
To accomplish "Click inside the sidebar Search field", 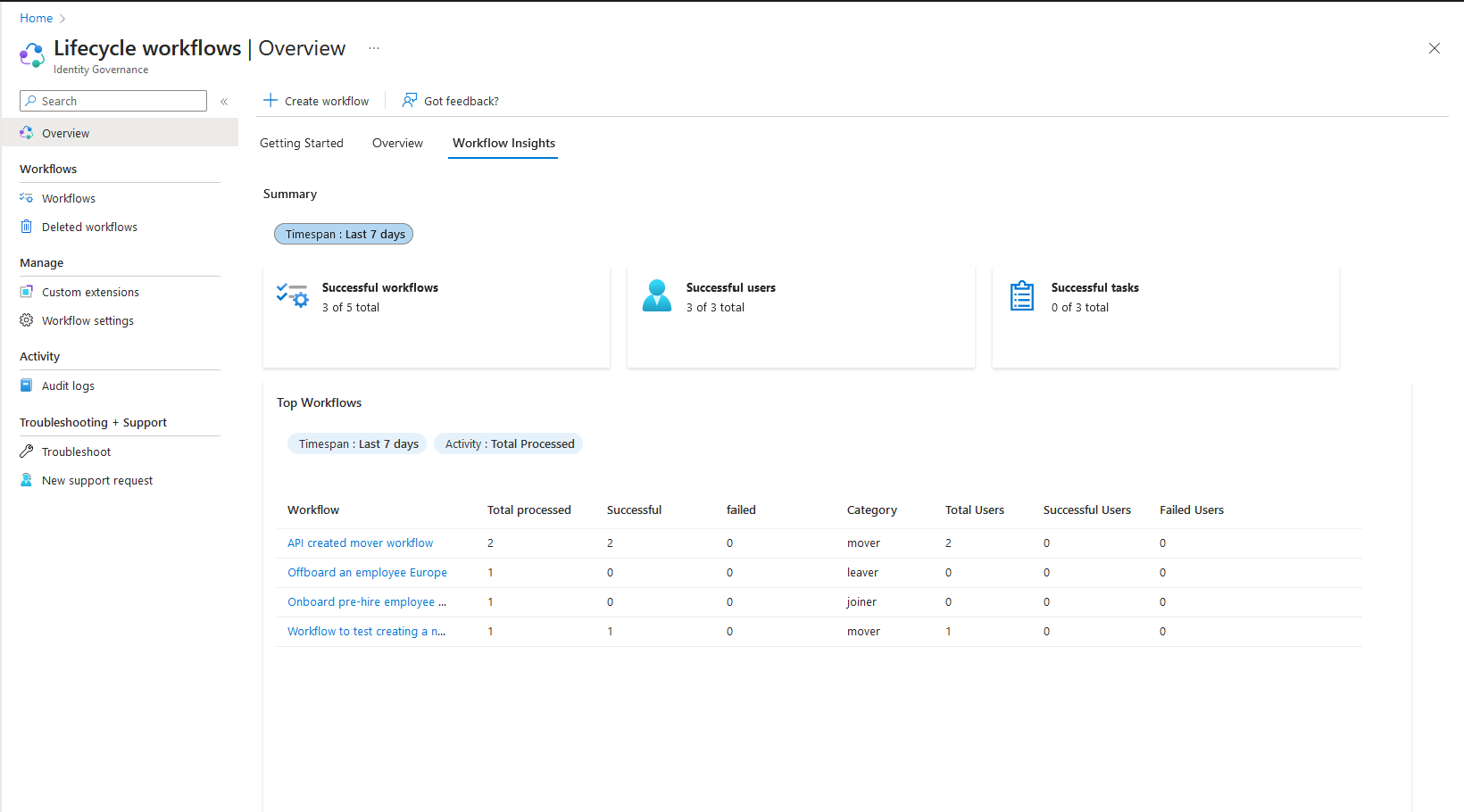I will [x=112, y=100].
